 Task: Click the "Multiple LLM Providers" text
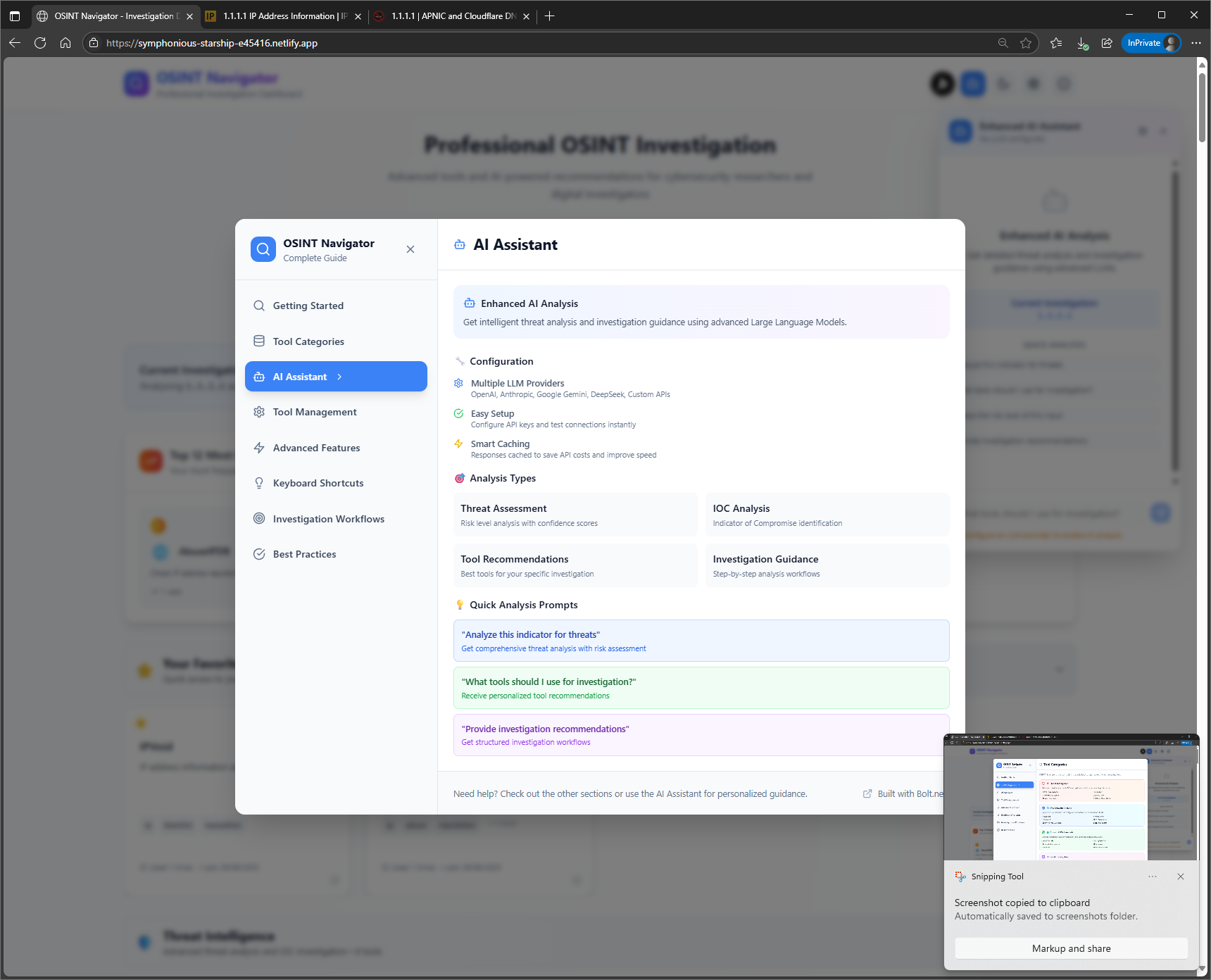[517, 383]
